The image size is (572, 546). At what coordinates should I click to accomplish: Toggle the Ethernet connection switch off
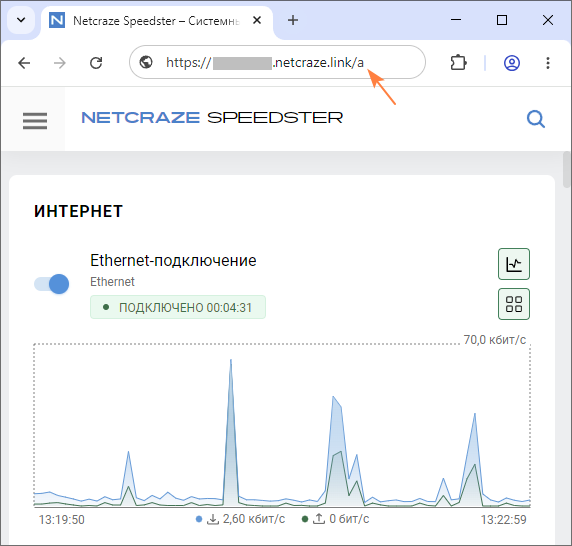(x=51, y=284)
